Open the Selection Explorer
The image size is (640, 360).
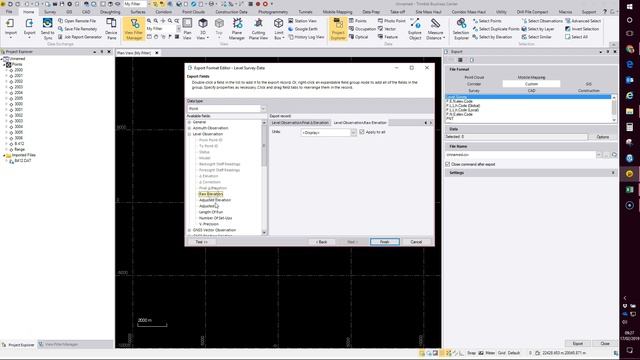coord(461,28)
